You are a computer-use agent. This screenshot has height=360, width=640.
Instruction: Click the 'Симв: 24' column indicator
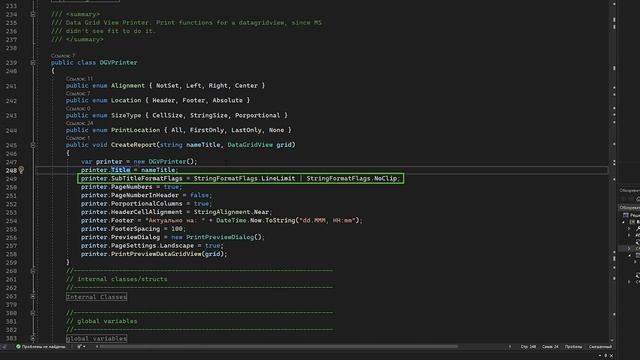pos(550,347)
